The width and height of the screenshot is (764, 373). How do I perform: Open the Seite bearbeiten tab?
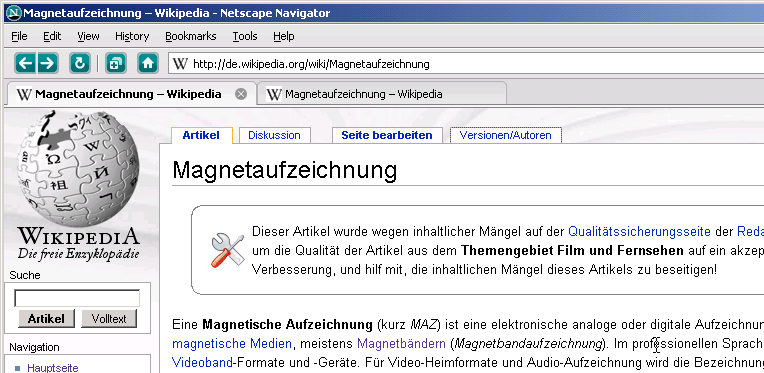387,135
